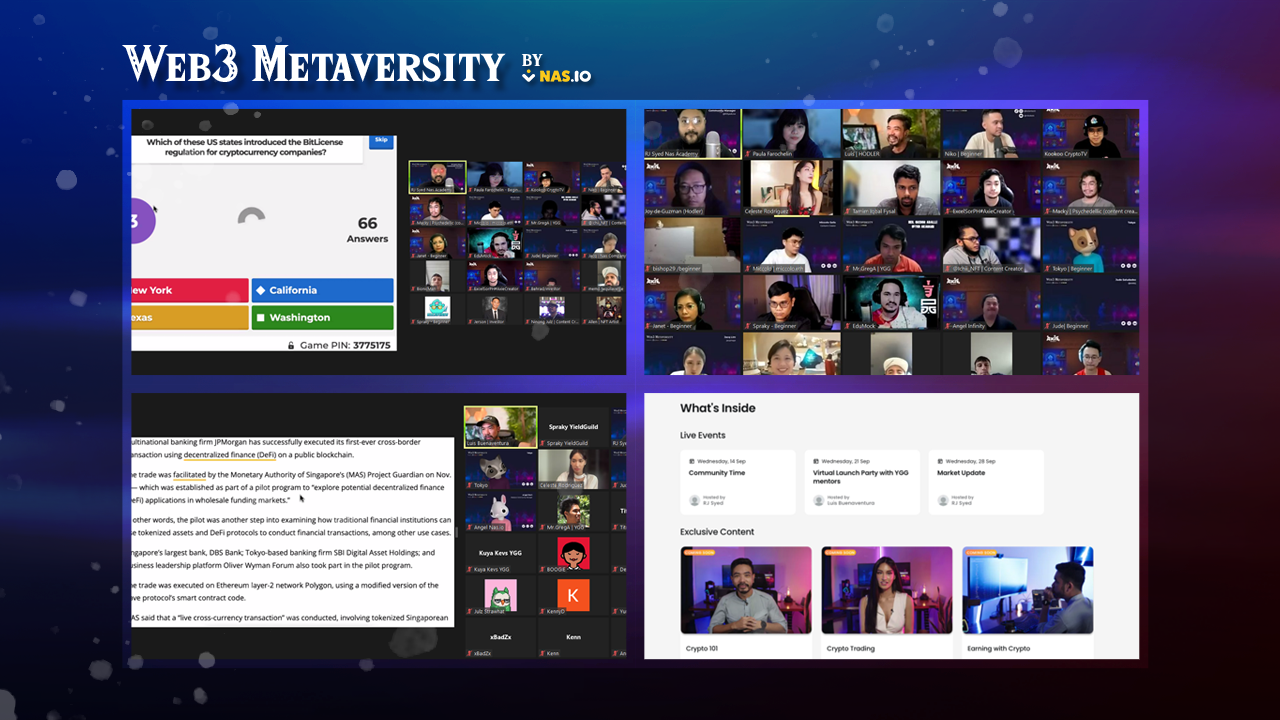This screenshot has height=720, width=1280.
Task: Click the BitLicense quiz question text
Action: click(245, 147)
